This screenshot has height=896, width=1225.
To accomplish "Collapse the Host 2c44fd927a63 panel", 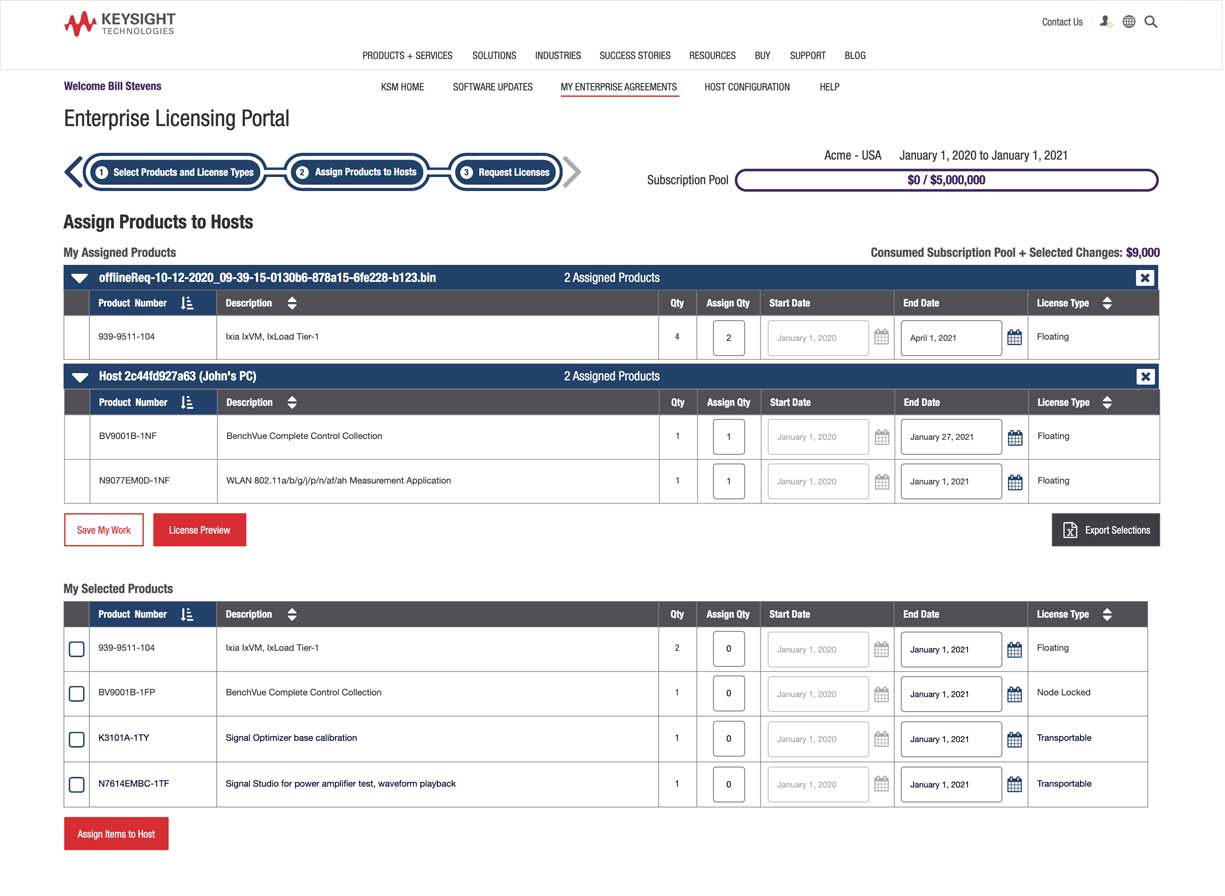I will coord(78,376).
